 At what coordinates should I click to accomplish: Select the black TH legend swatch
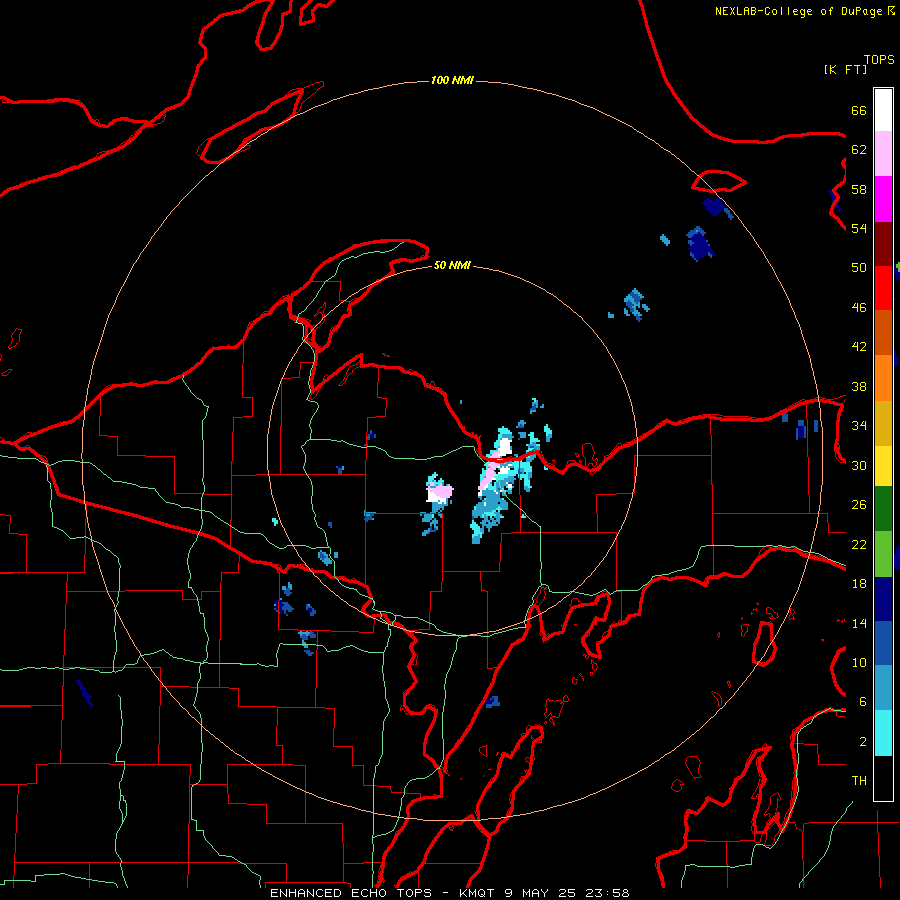(883, 778)
